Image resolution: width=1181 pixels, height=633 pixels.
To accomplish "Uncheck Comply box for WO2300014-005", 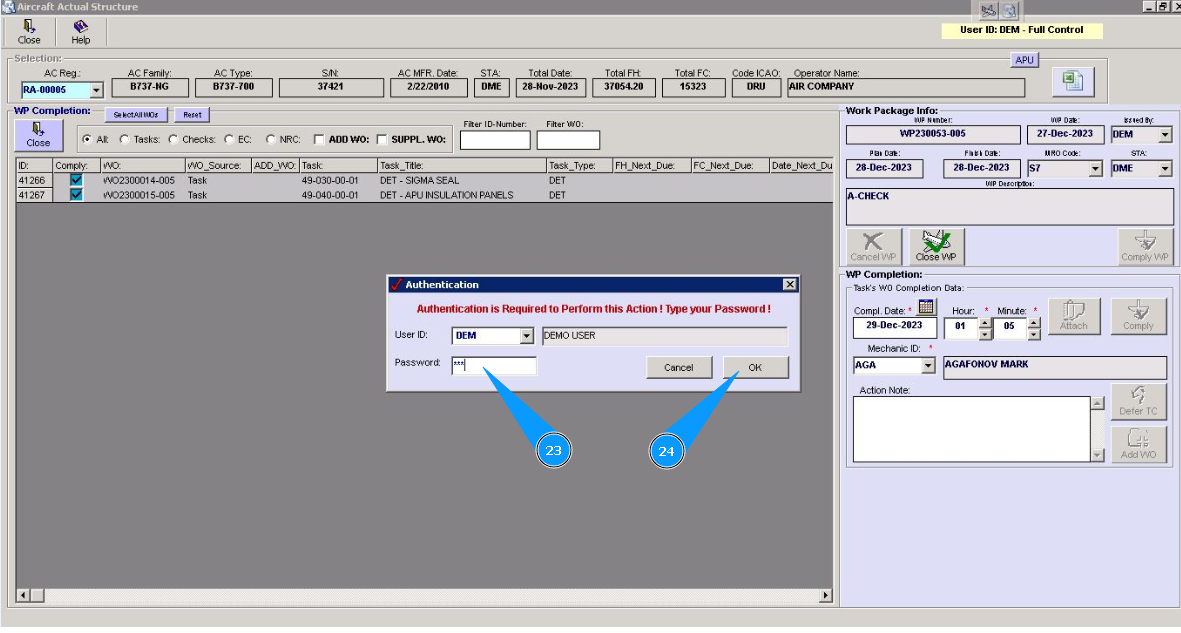I will pyautogui.click(x=76, y=180).
